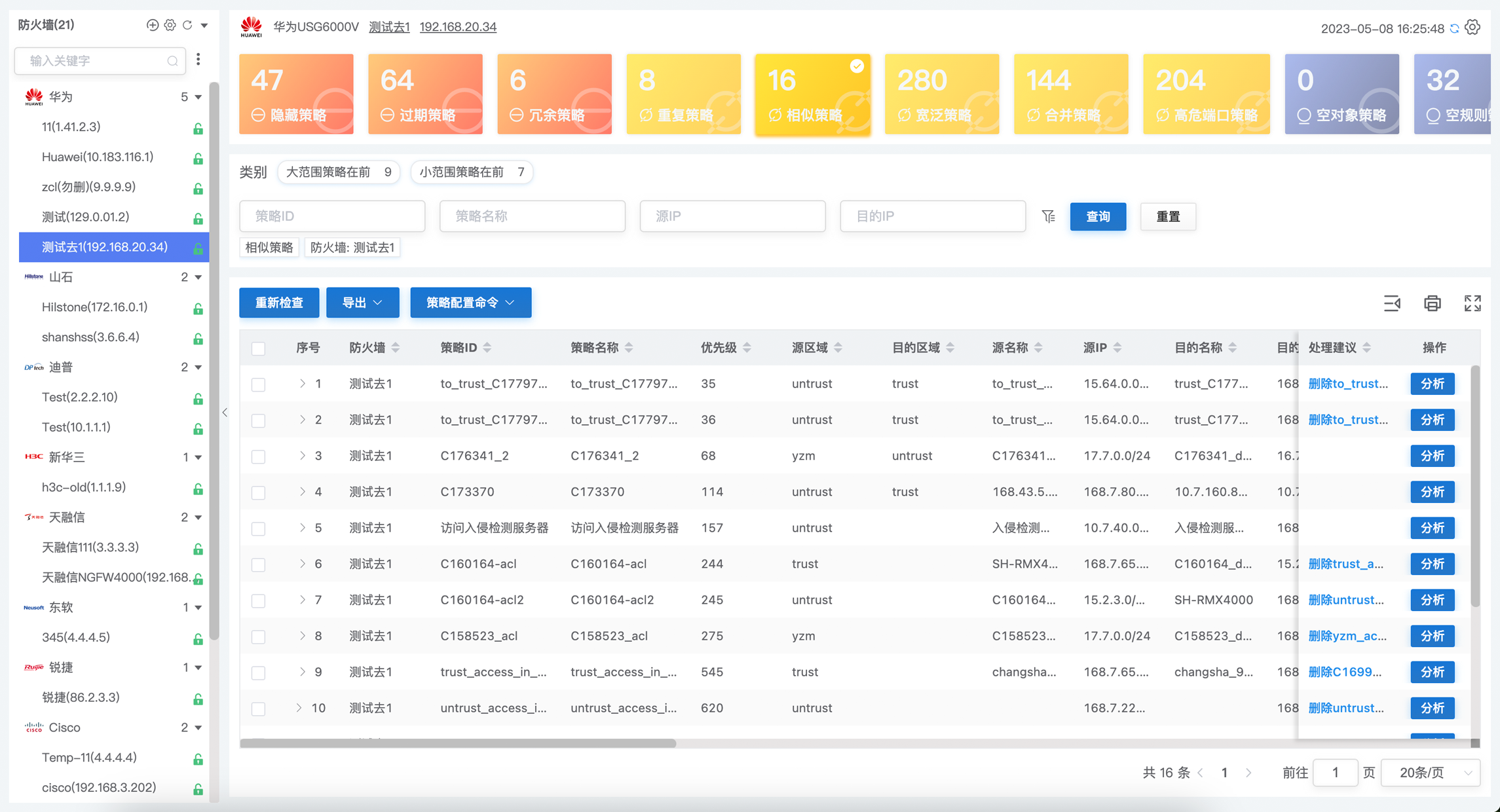The height and width of the screenshot is (812, 1500).
Task: Sort by 防火墙 column
Action: tap(396, 348)
